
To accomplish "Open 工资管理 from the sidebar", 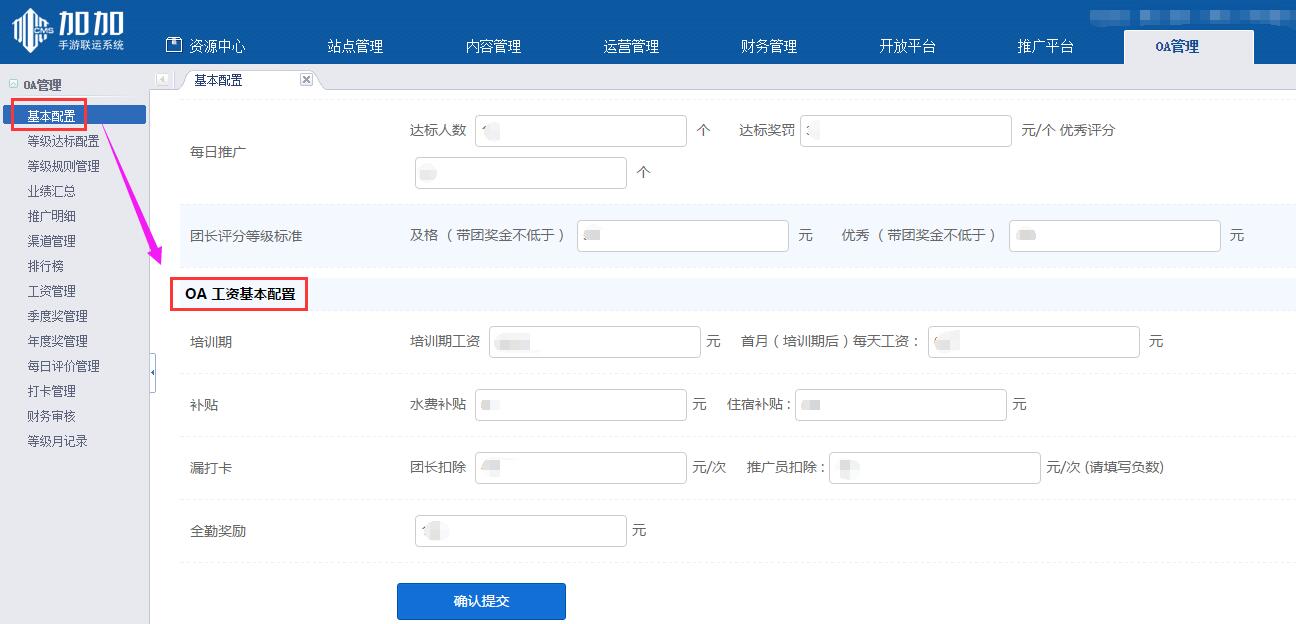I will 51,291.
